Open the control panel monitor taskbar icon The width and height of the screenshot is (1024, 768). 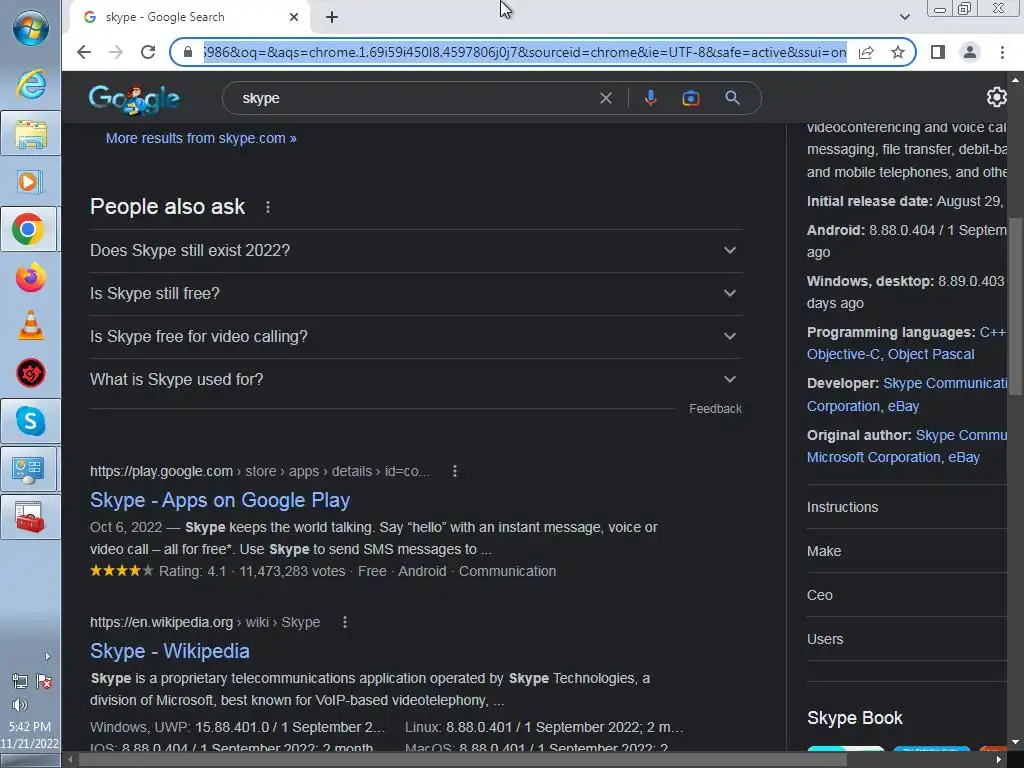point(29,470)
